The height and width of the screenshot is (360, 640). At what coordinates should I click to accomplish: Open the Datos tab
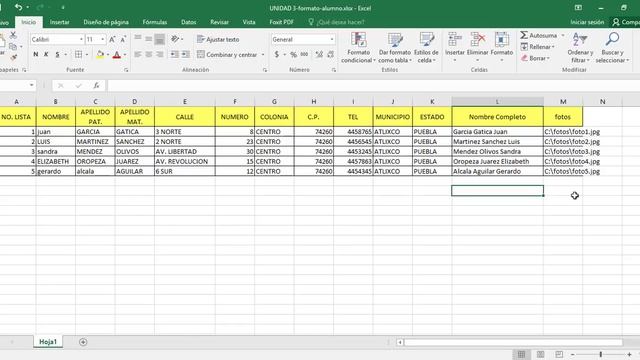pyautogui.click(x=189, y=22)
